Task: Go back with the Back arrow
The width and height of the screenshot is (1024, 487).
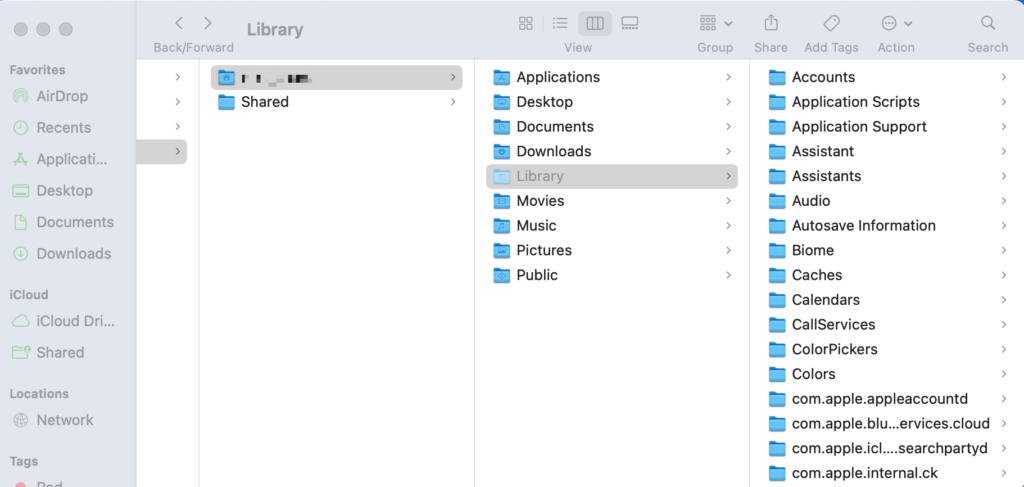Action: click(x=179, y=23)
